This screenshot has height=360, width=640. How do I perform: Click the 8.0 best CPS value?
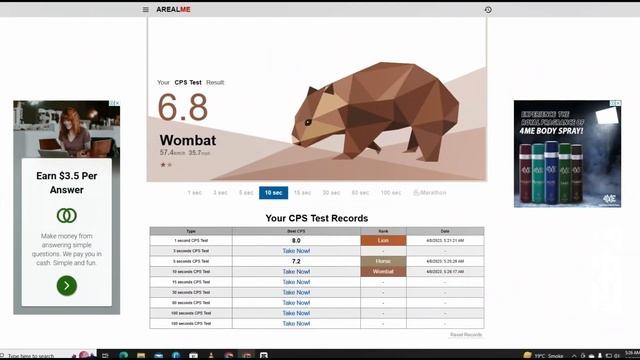click(x=296, y=241)
